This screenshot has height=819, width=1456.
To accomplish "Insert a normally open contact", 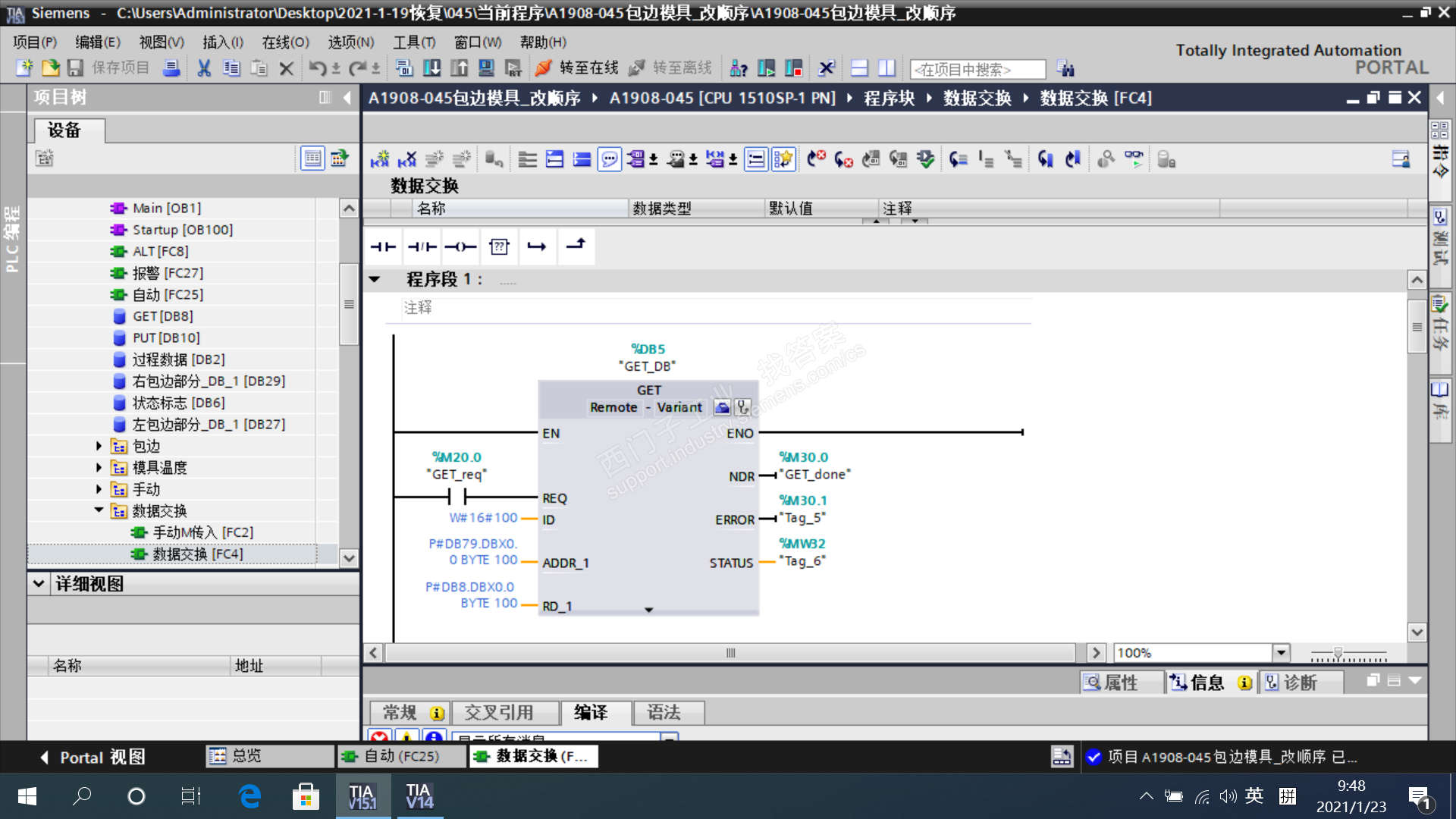I will tap(383, 246).
